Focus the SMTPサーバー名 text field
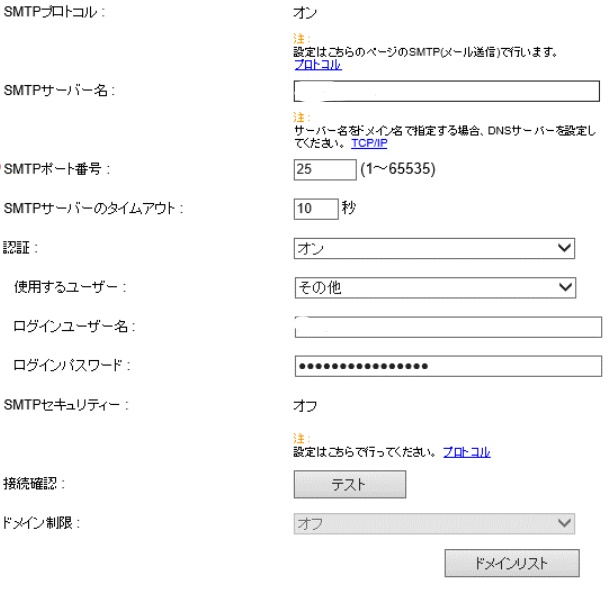Image resolution: width=608 pixels, height=593 pixels. (446, 92)
